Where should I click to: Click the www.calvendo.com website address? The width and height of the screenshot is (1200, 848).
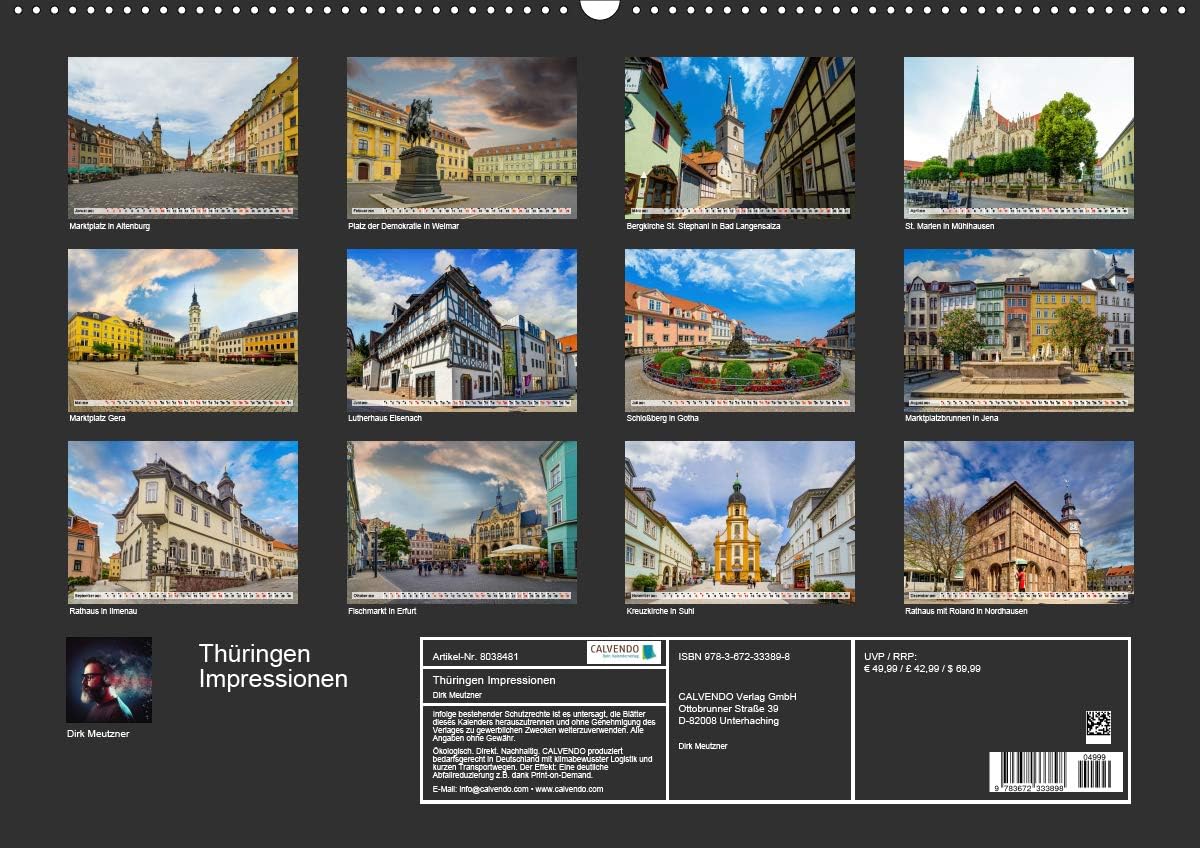pos(569,789)
